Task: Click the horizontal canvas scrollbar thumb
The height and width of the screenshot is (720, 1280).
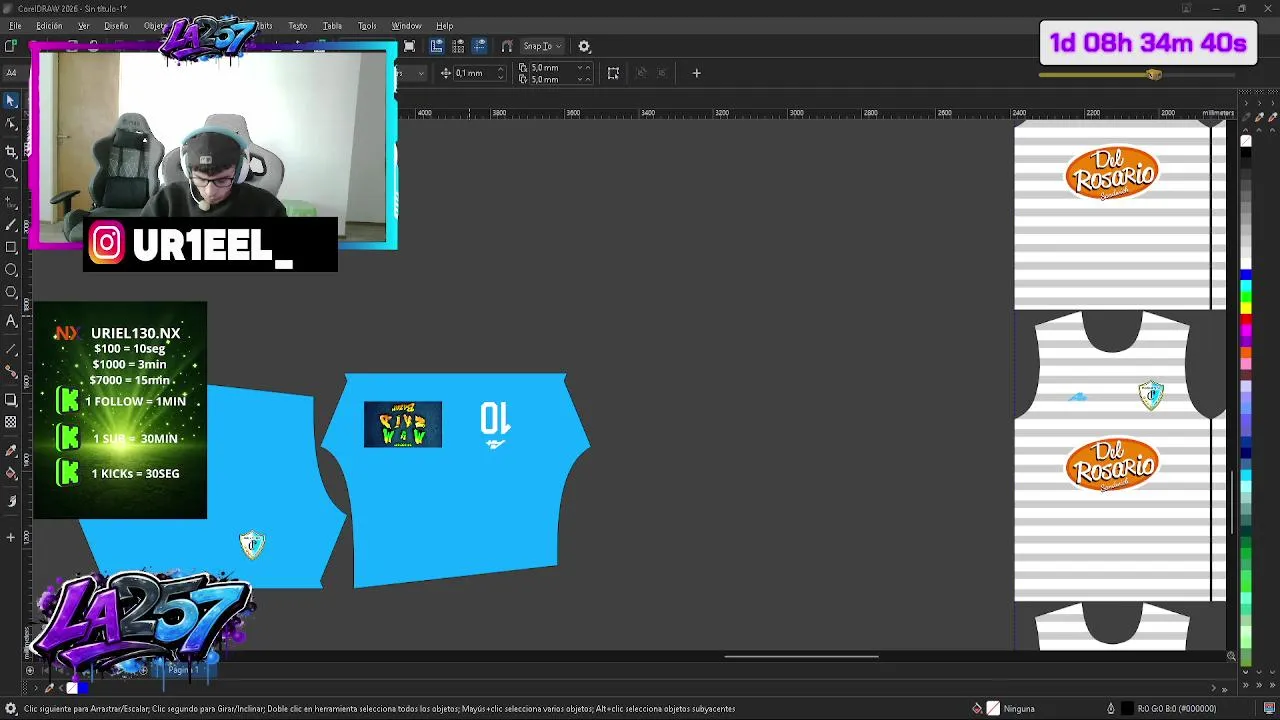Action: coord(801,657)
